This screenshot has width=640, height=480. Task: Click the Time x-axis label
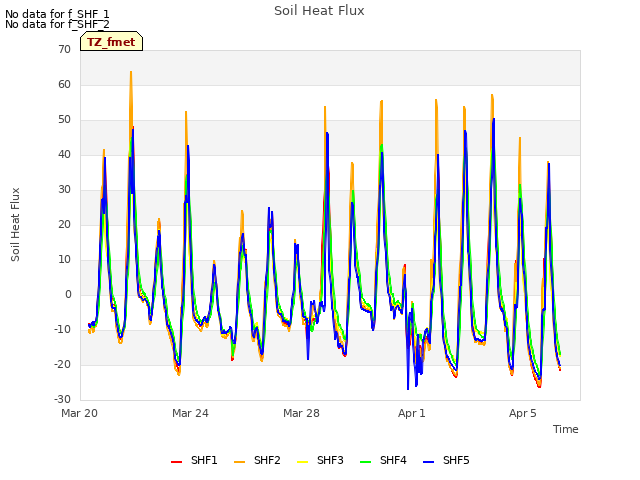click(x=566, y=429)
